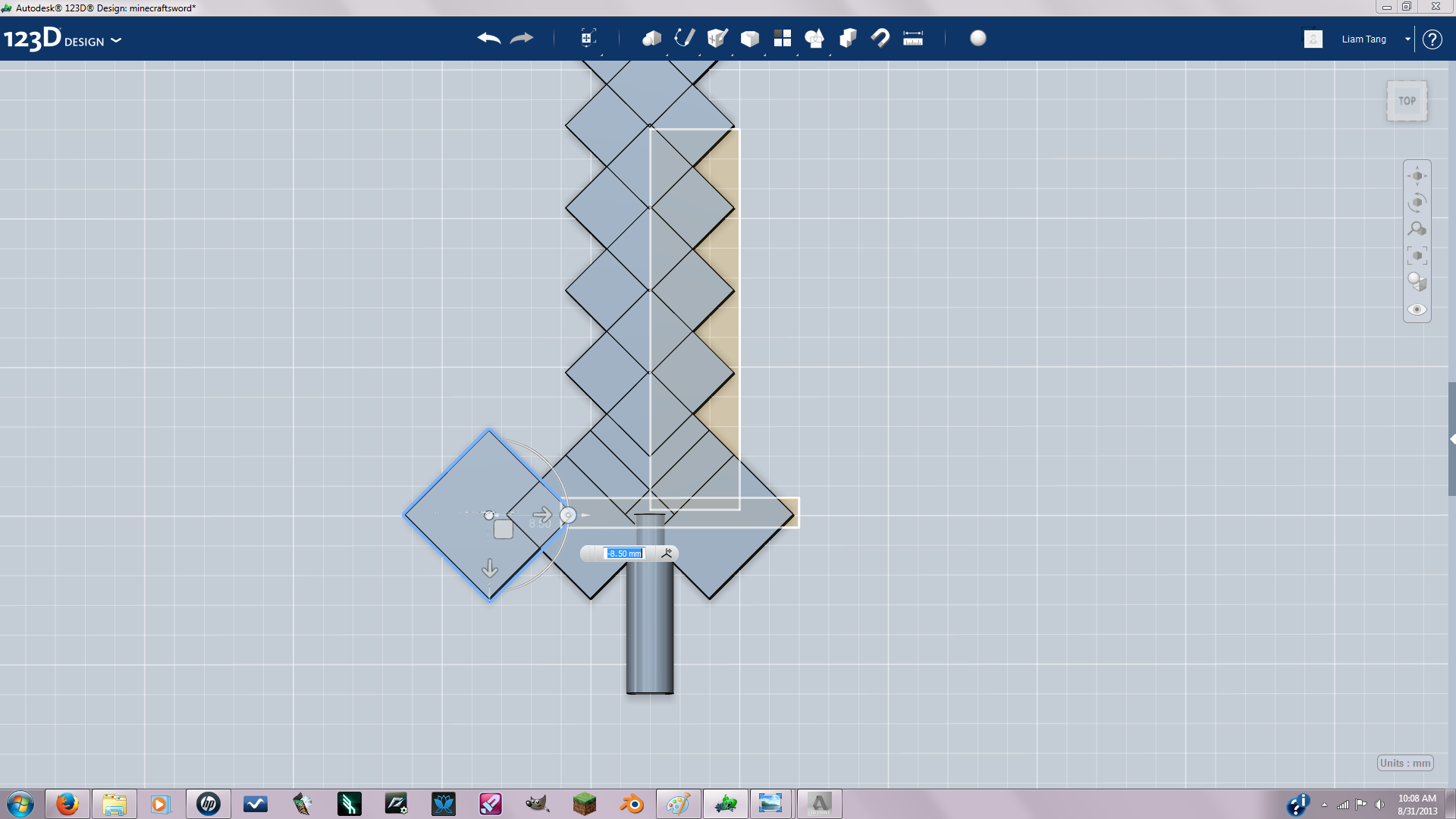Select the Orbit navigation tool
The width and height of the screenshot is (1456, 819).
[1417, 202]
